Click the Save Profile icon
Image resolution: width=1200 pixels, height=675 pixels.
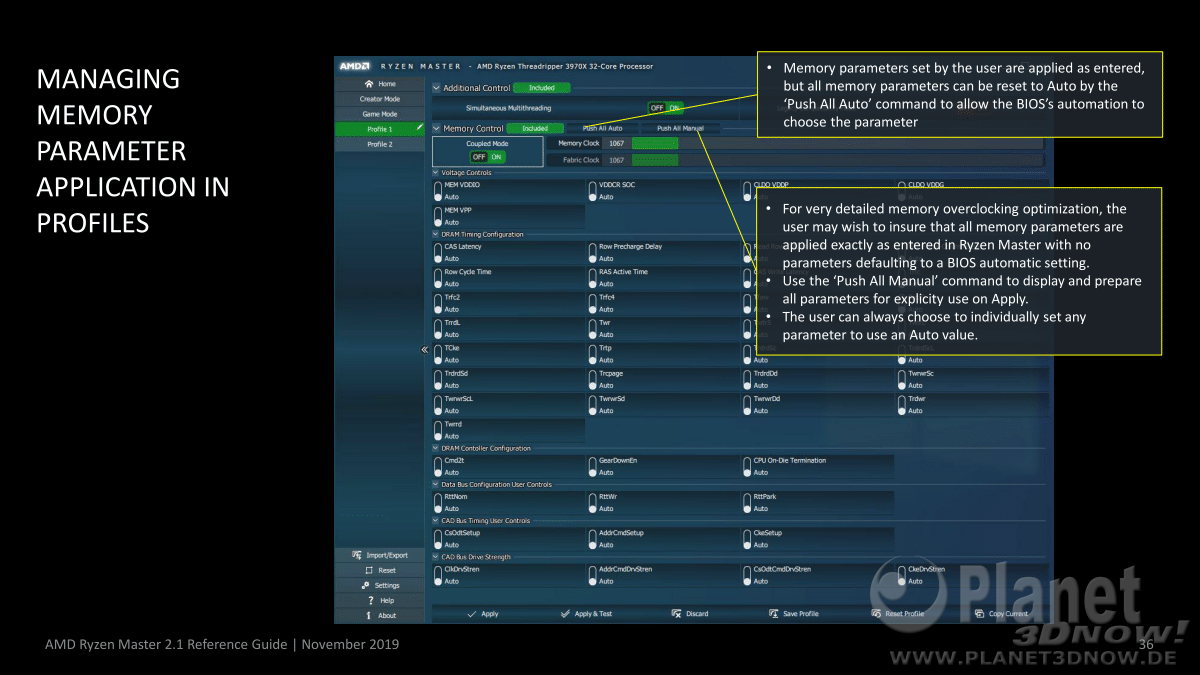pyautogui.click(x=773, y=613)
